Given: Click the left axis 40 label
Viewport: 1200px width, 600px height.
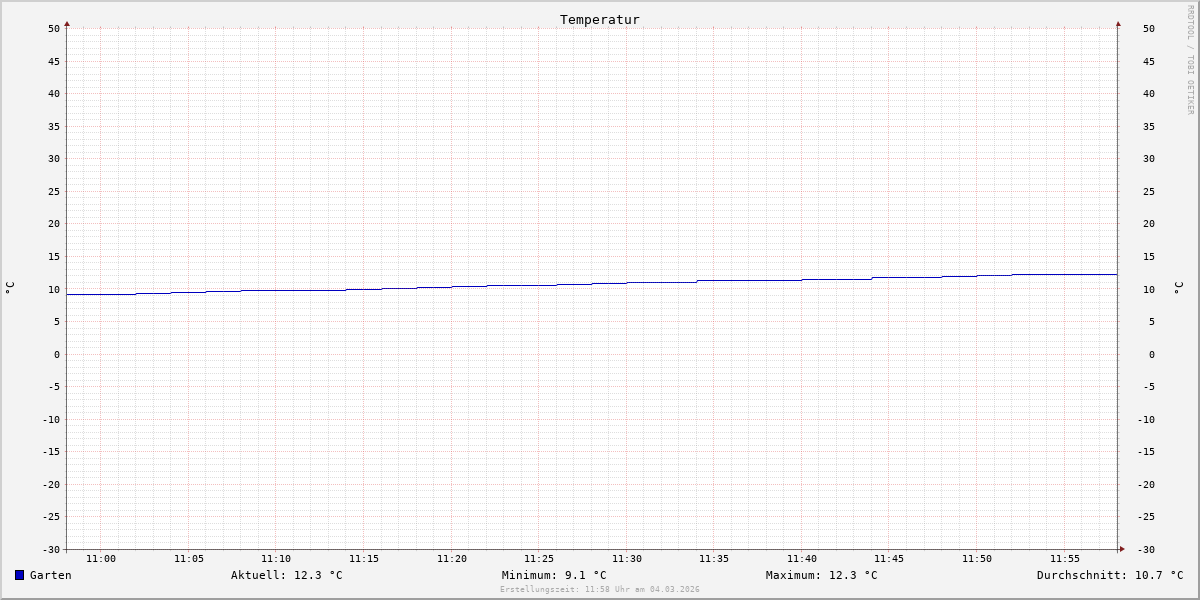Looking at the screenshot, I should (54, 94).
